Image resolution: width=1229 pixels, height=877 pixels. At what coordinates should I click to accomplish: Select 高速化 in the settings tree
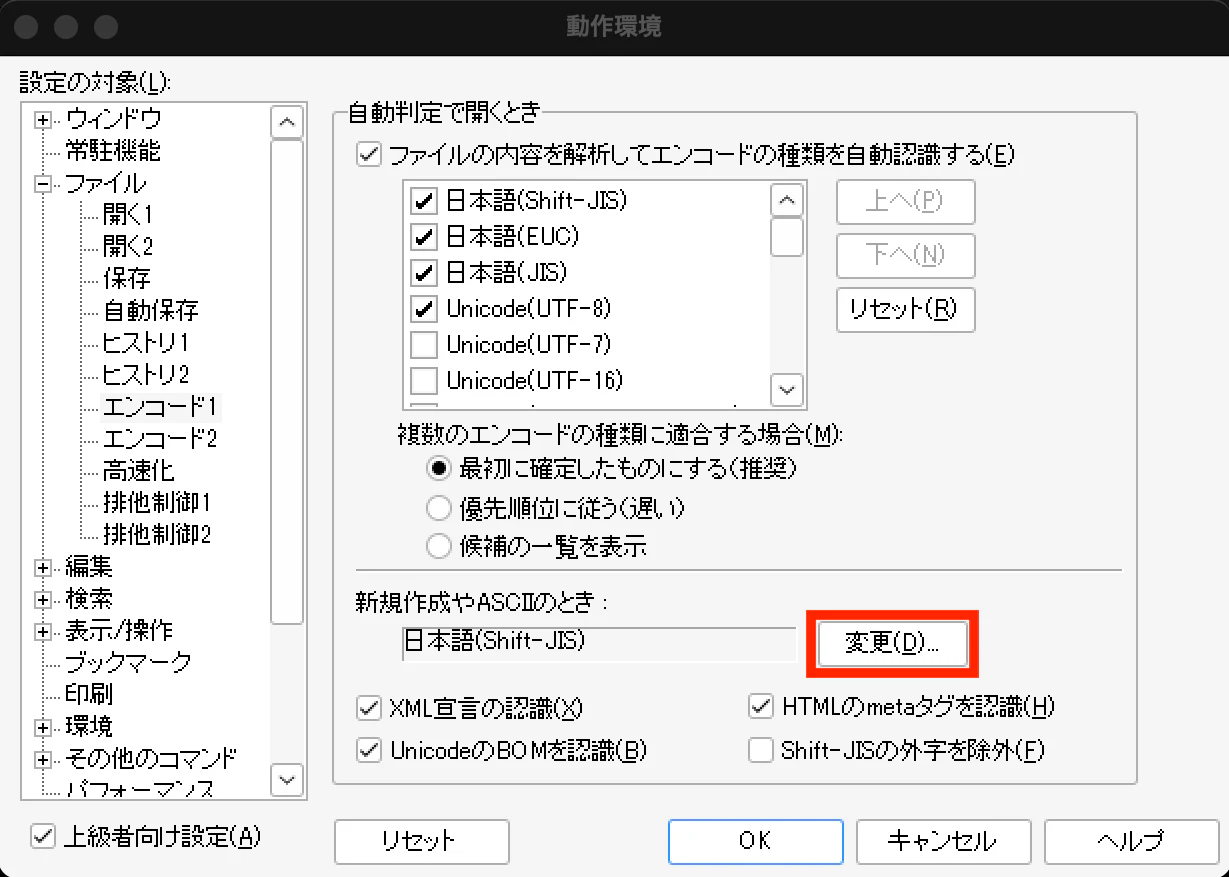coord(139,470)
